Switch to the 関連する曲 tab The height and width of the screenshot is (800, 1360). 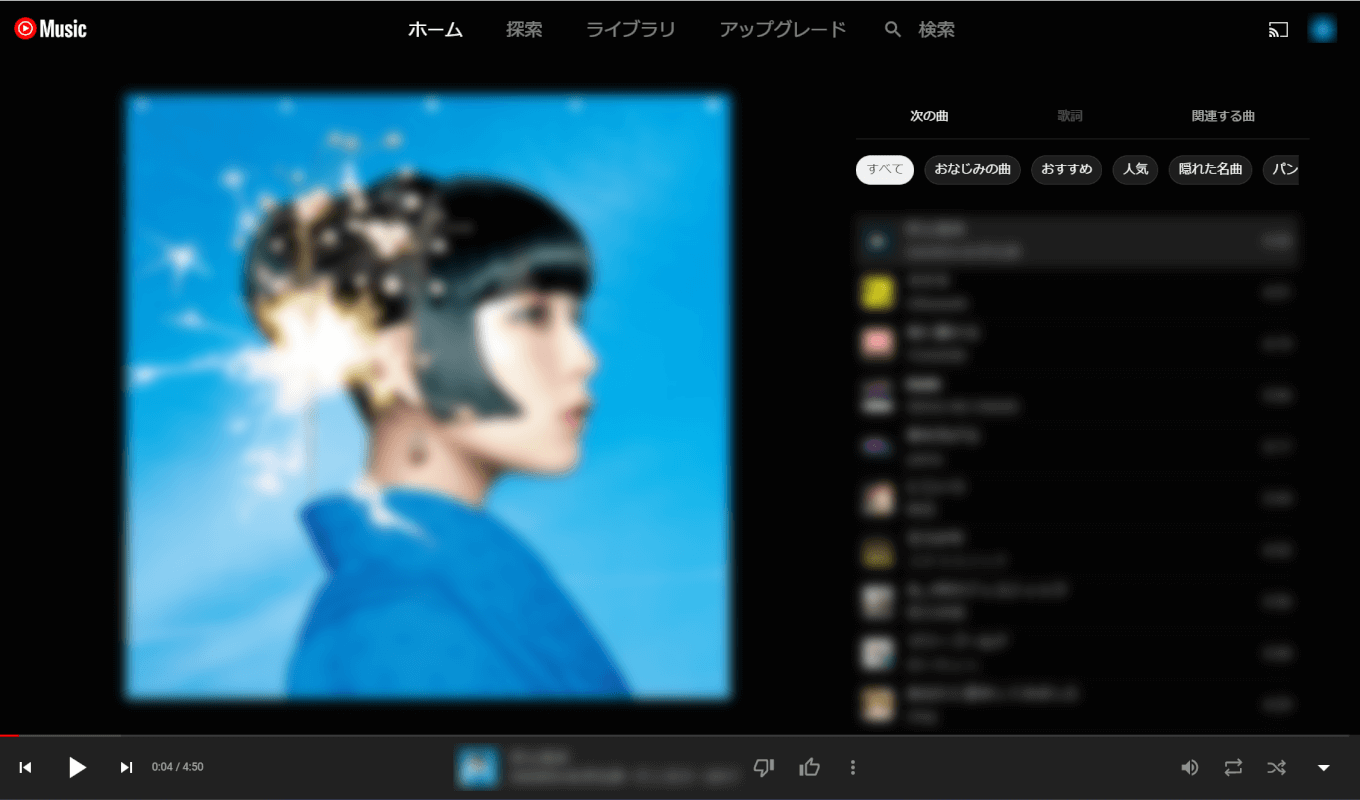pos(1223,116)
